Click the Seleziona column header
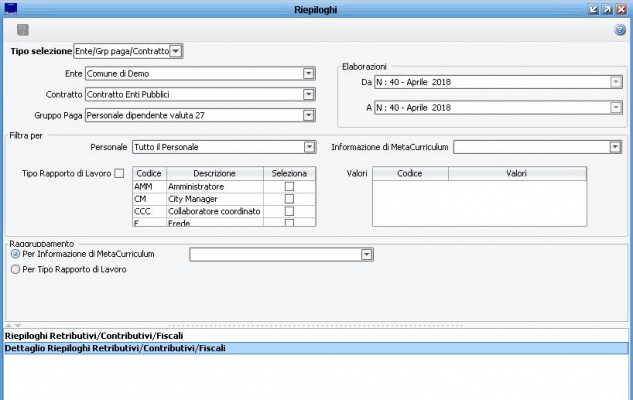 (289, 174)
